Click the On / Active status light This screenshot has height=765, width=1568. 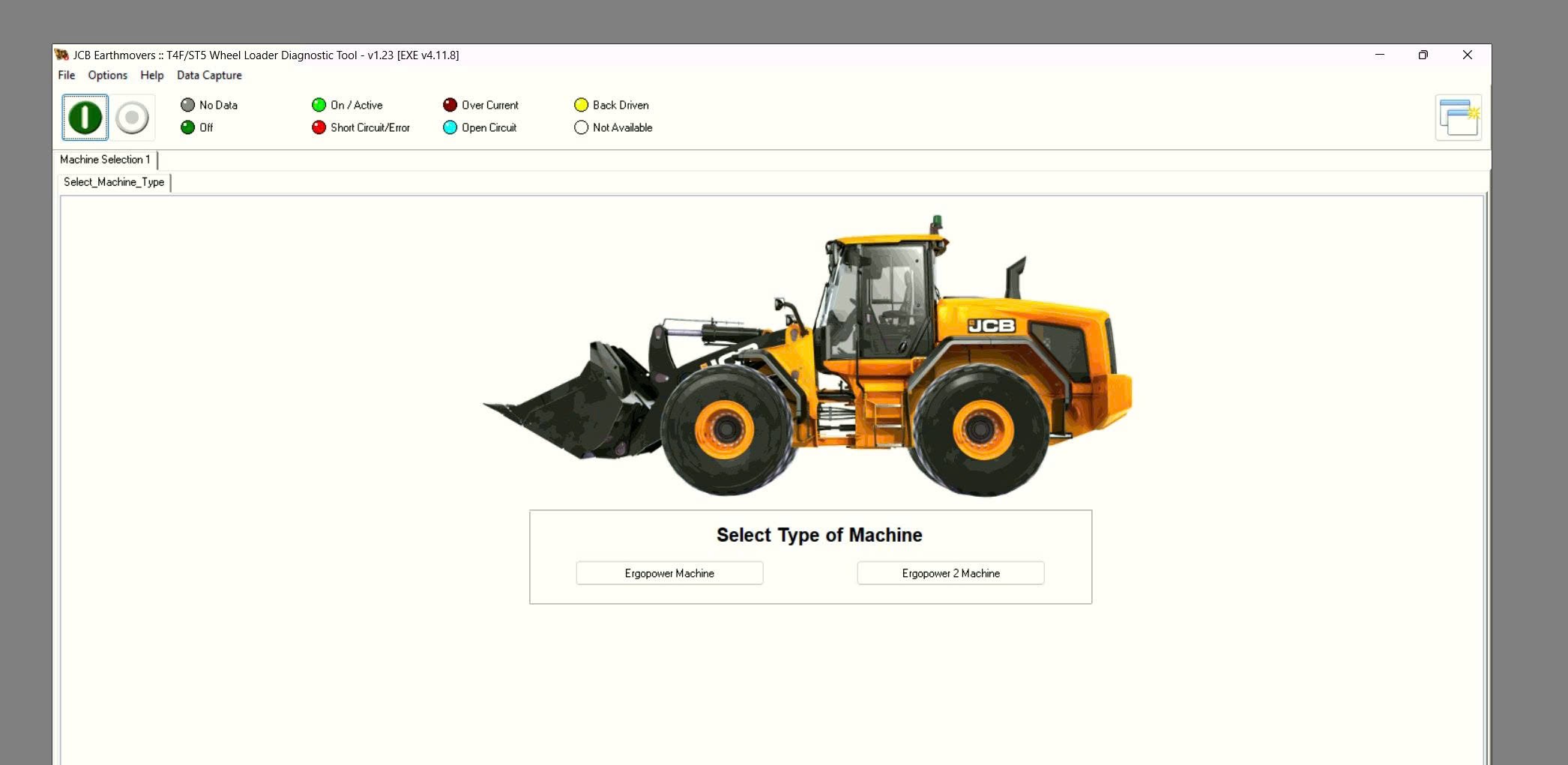coord(319,105)
